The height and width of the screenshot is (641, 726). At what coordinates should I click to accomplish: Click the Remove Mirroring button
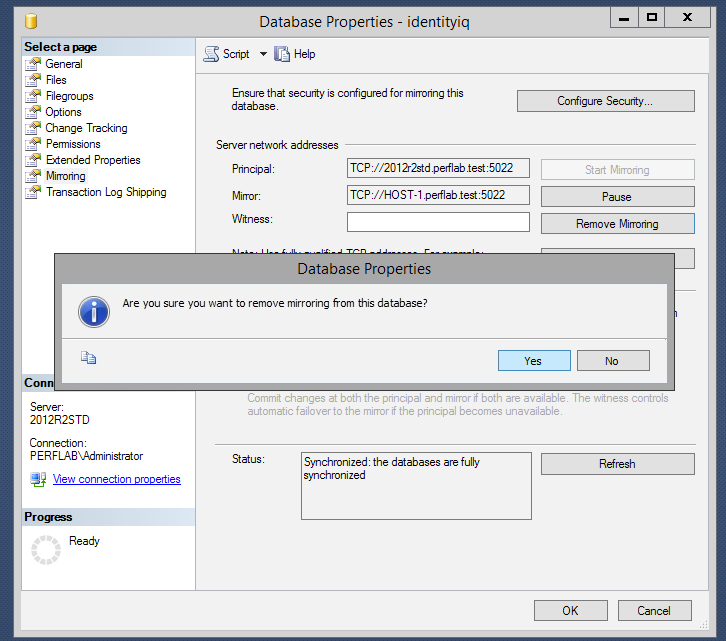618,224
